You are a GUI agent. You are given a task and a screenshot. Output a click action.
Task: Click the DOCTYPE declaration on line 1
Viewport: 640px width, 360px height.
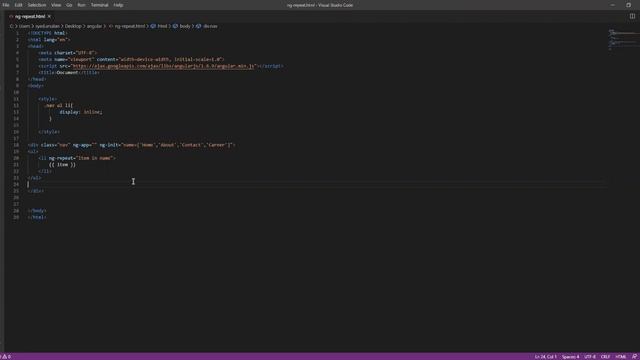point(48,33)
